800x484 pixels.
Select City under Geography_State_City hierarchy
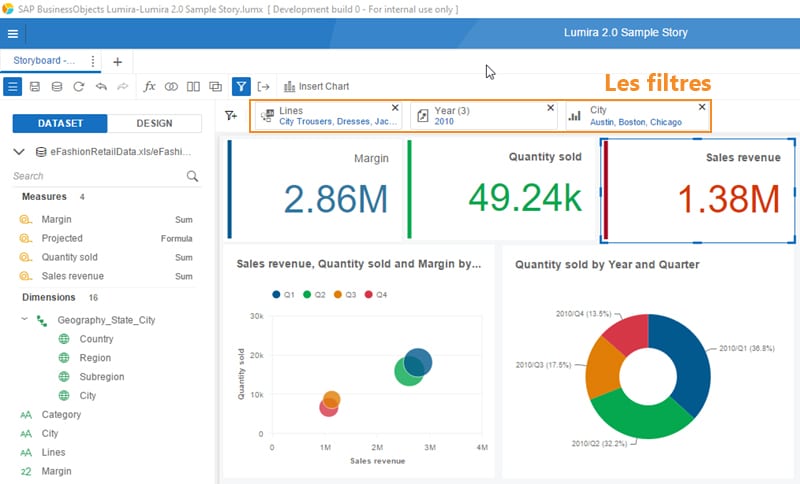point(87,396)
